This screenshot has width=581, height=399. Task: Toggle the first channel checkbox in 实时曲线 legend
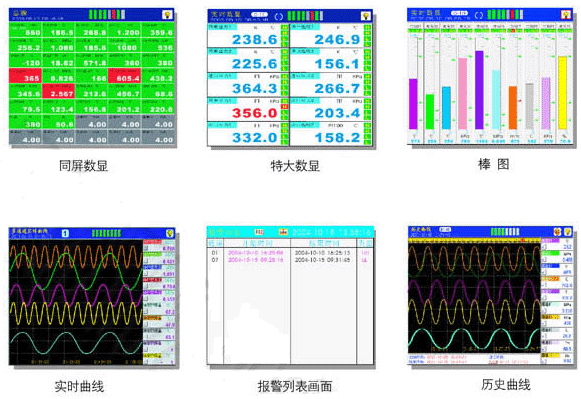(146, 249)
